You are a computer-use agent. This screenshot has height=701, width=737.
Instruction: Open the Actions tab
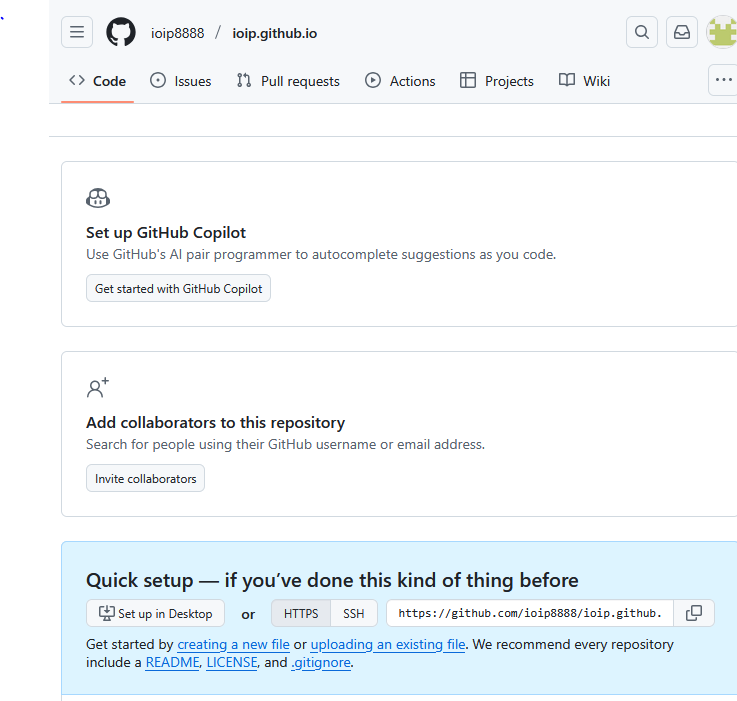[x=401, y=81]
